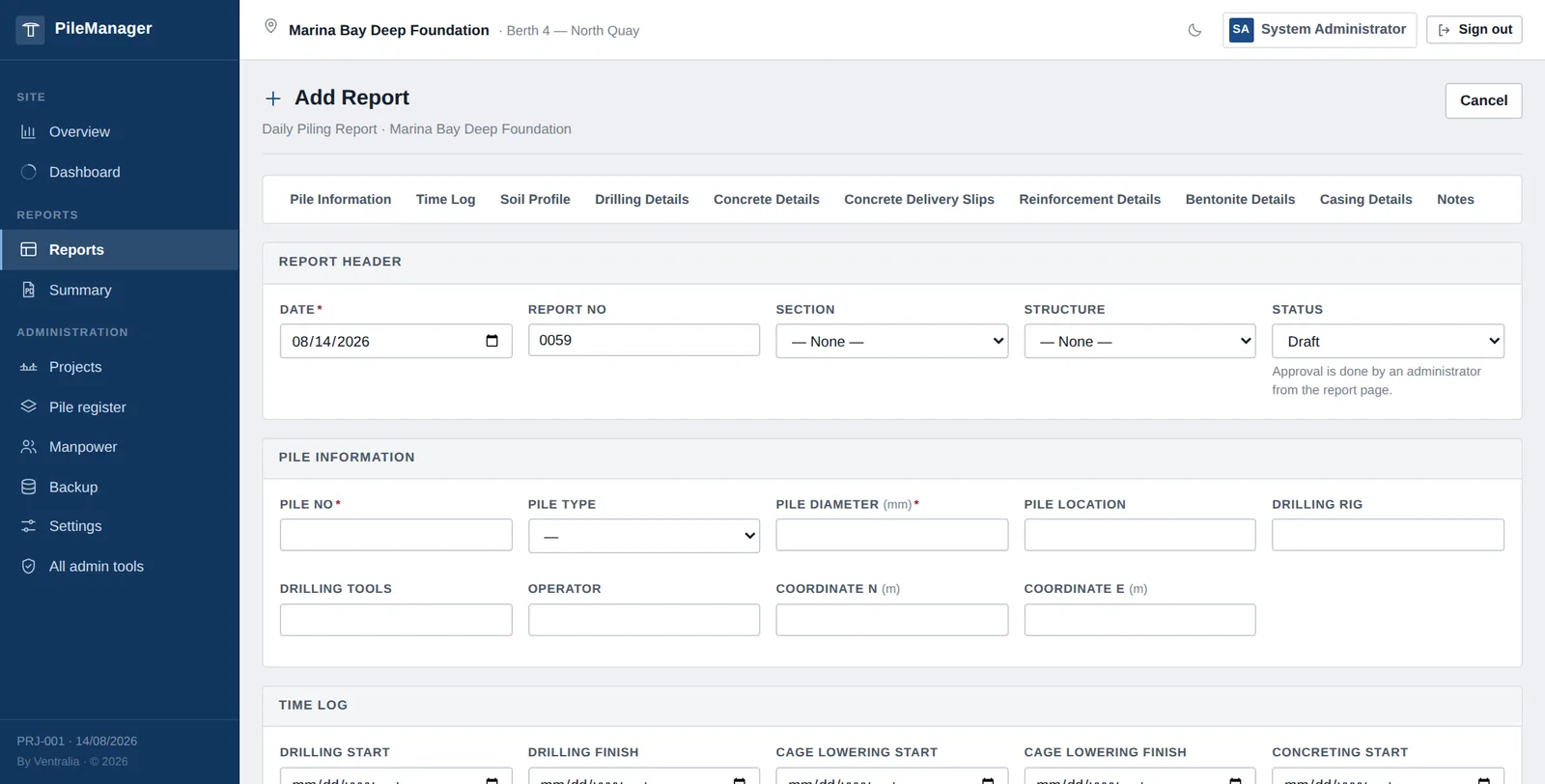The image size is (1545, 784).
Task: Jump to the Notes tab
Action: point(1455,200)
